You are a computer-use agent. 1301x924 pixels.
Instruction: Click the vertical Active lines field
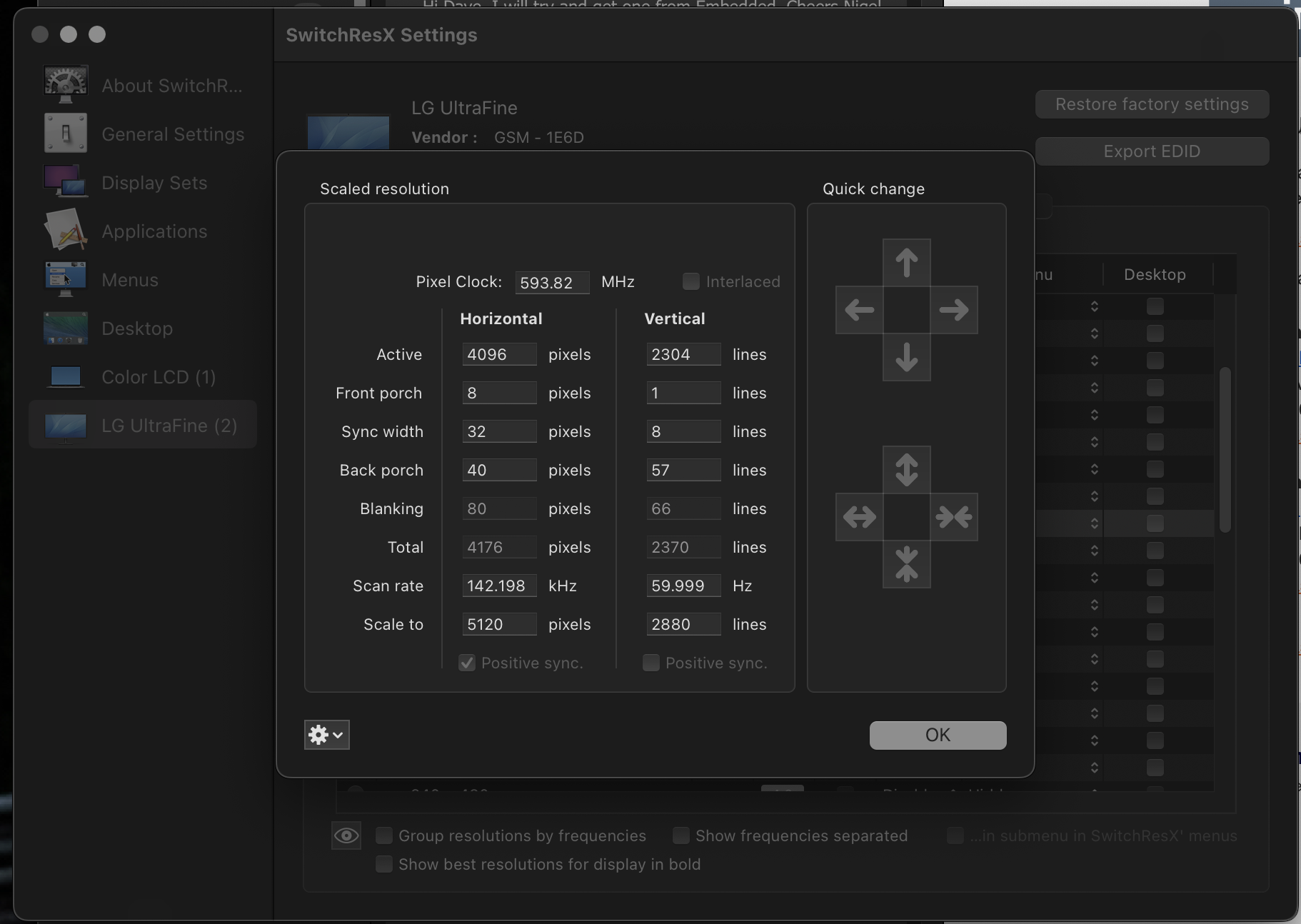click(683, 354)
